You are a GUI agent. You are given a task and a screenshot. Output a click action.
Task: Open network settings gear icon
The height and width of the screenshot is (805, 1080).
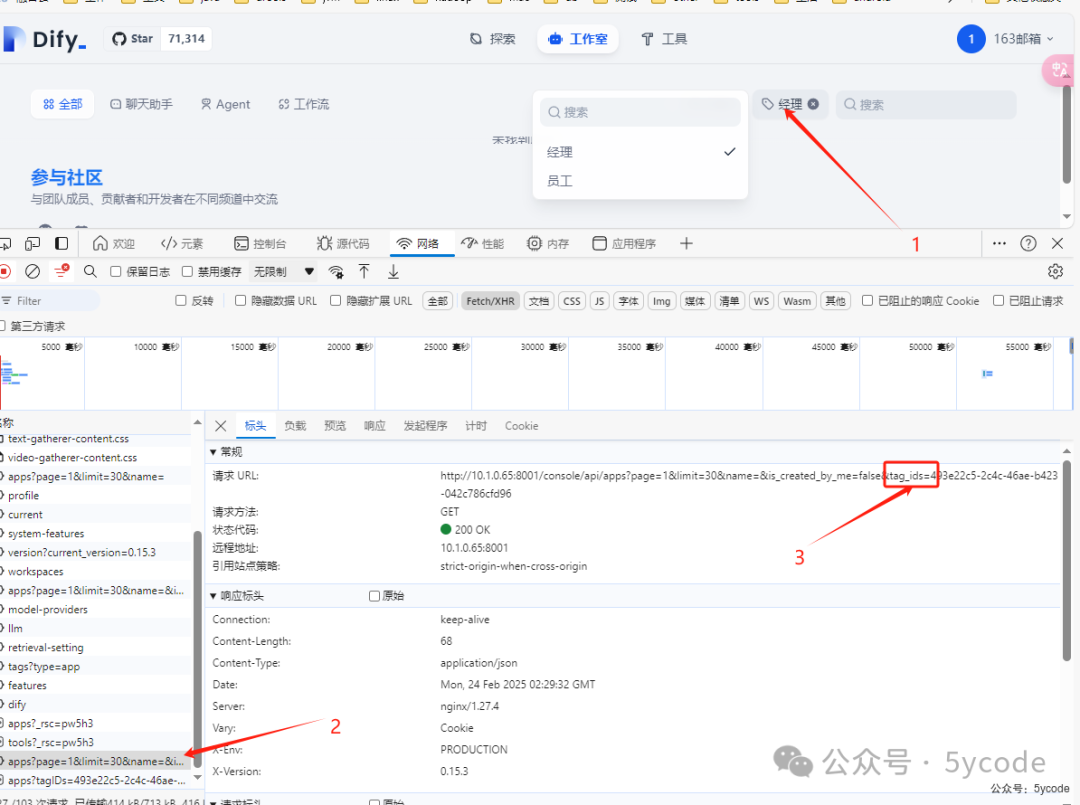click(x=1055, y=271)
